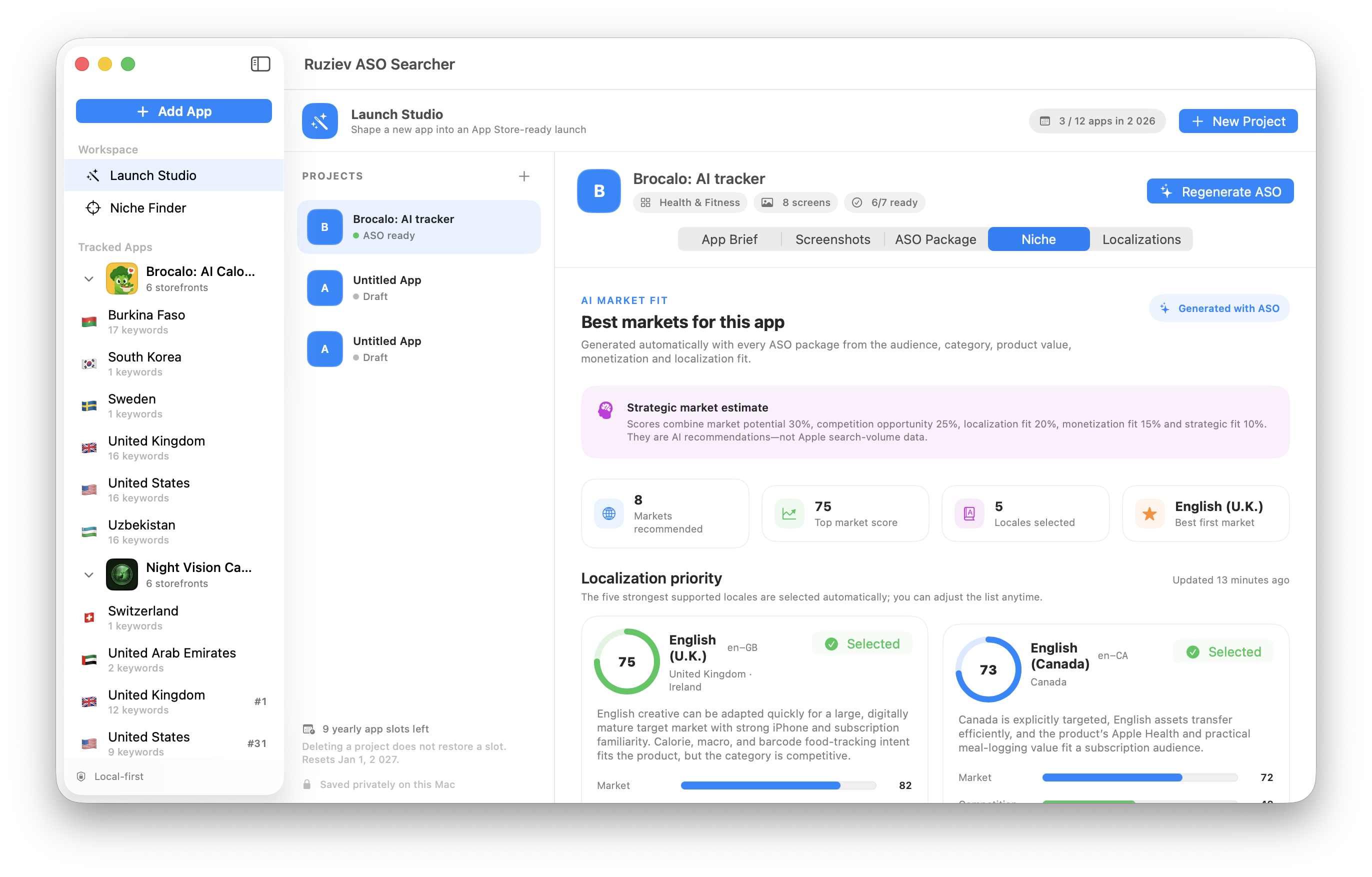Viewport: 1372px width, 877px height.
Task: Click the yearly app slots calendar icon
Action: pyautogui.click(x=308, y=729)
